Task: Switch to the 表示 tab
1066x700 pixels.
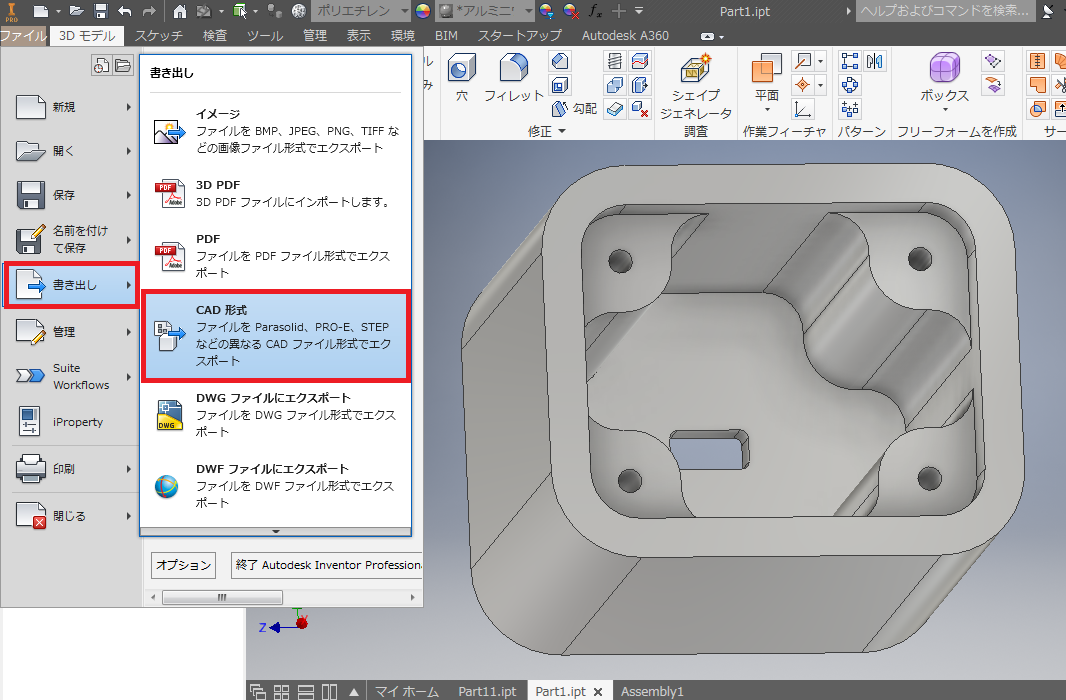Action: tap(359, 35)
